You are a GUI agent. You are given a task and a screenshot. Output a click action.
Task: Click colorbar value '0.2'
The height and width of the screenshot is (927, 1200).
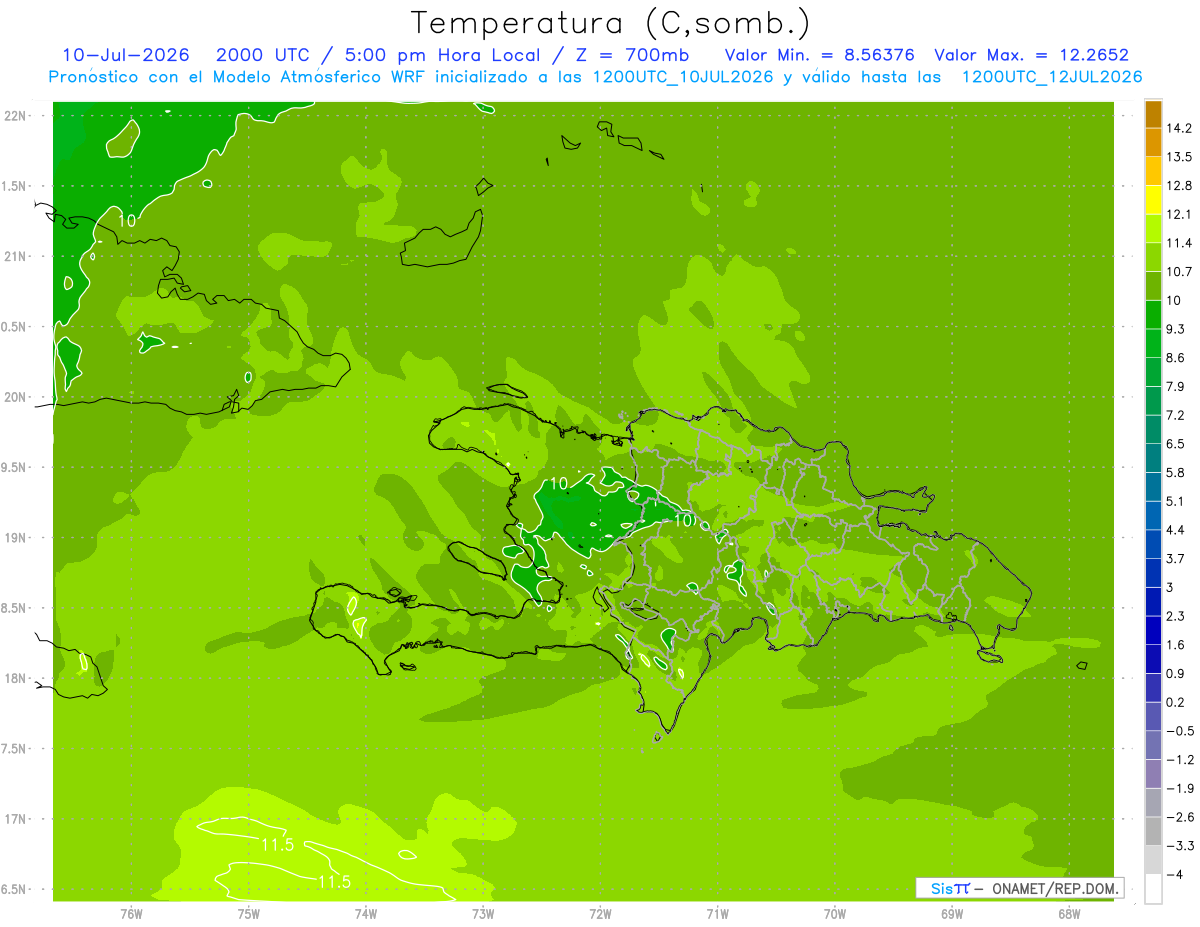(x=1176, y=702)
